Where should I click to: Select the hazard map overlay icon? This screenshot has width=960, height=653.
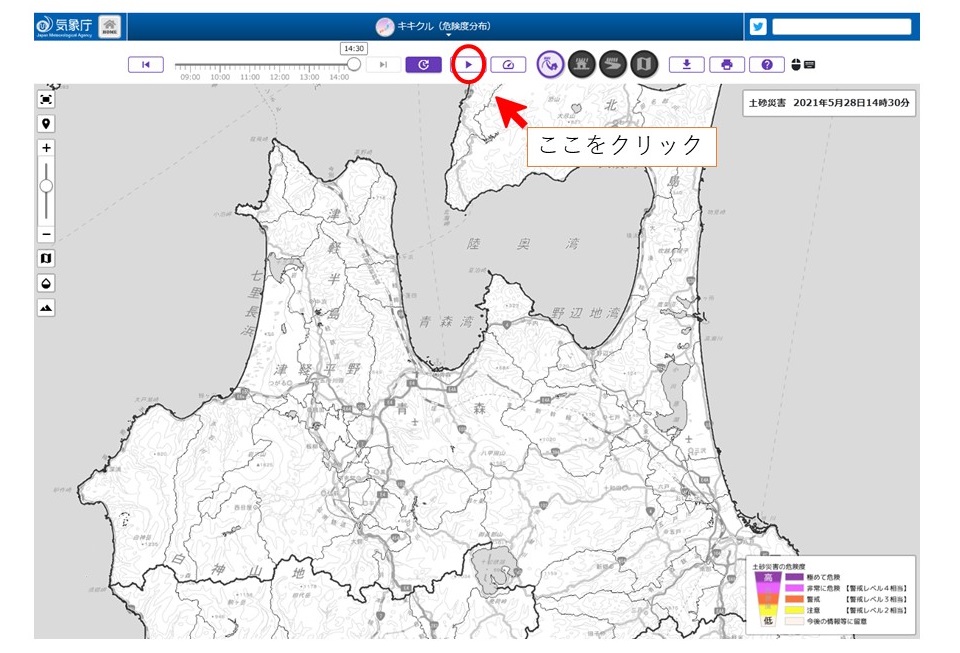coord(644,64)
